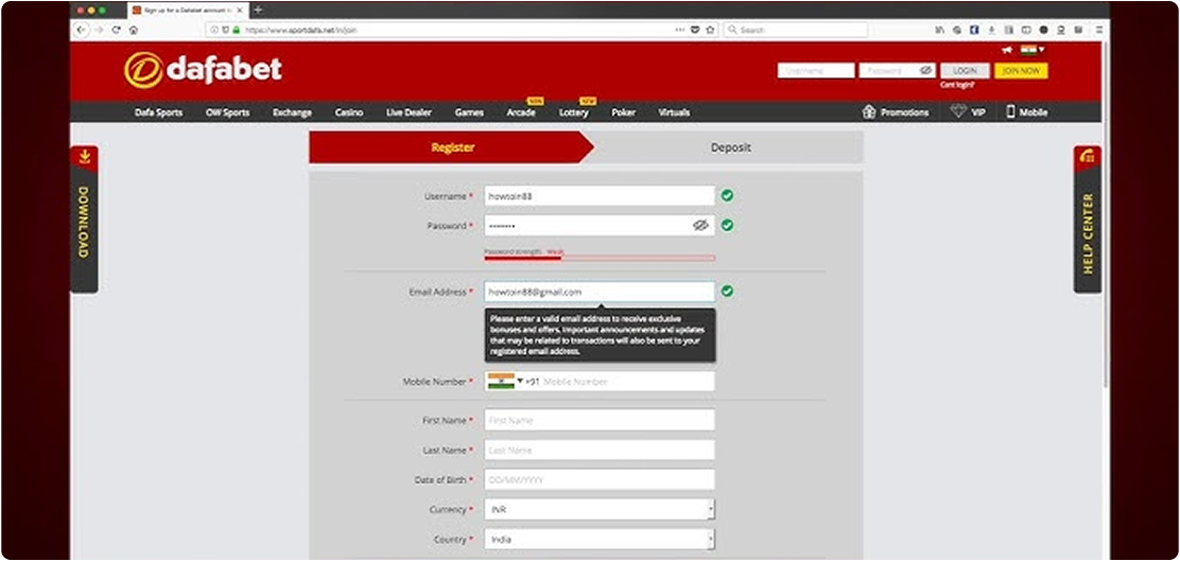The height and width of the screenshot is (561, 1180).
Task: Open the Casino menu item
Action: tap(349, 112)
